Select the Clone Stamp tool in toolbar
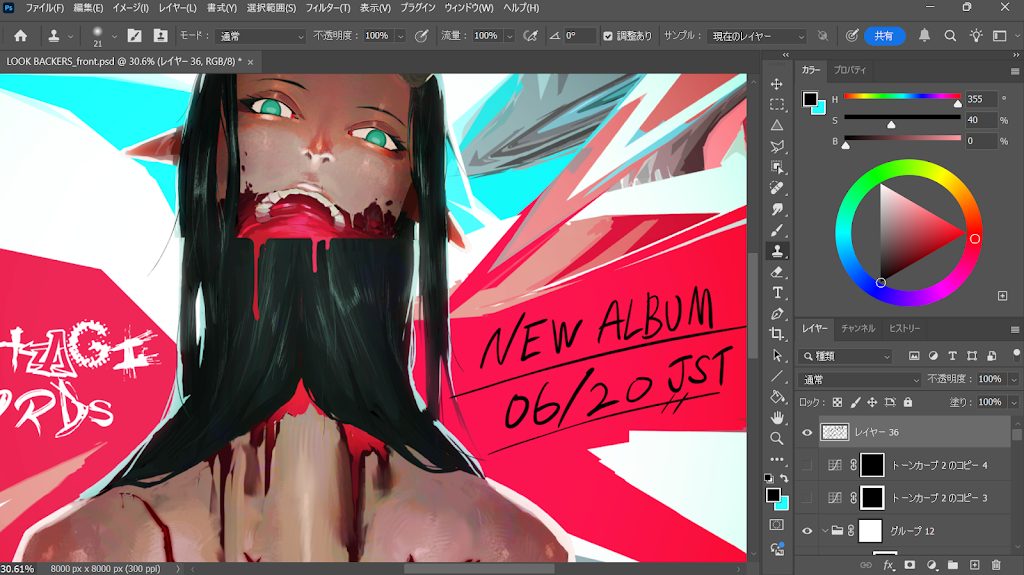 coord(776,251)
